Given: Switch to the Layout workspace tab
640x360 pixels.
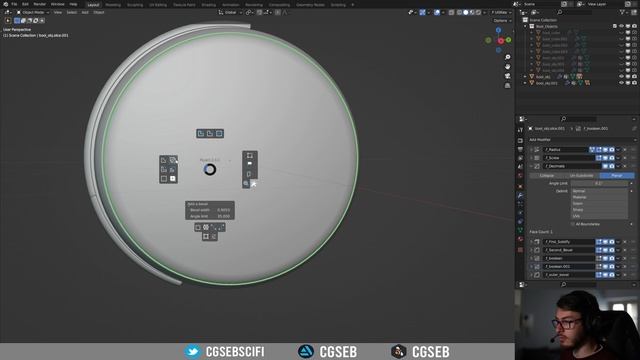Looking at the screenshot, I should click(x=93, y=5).
